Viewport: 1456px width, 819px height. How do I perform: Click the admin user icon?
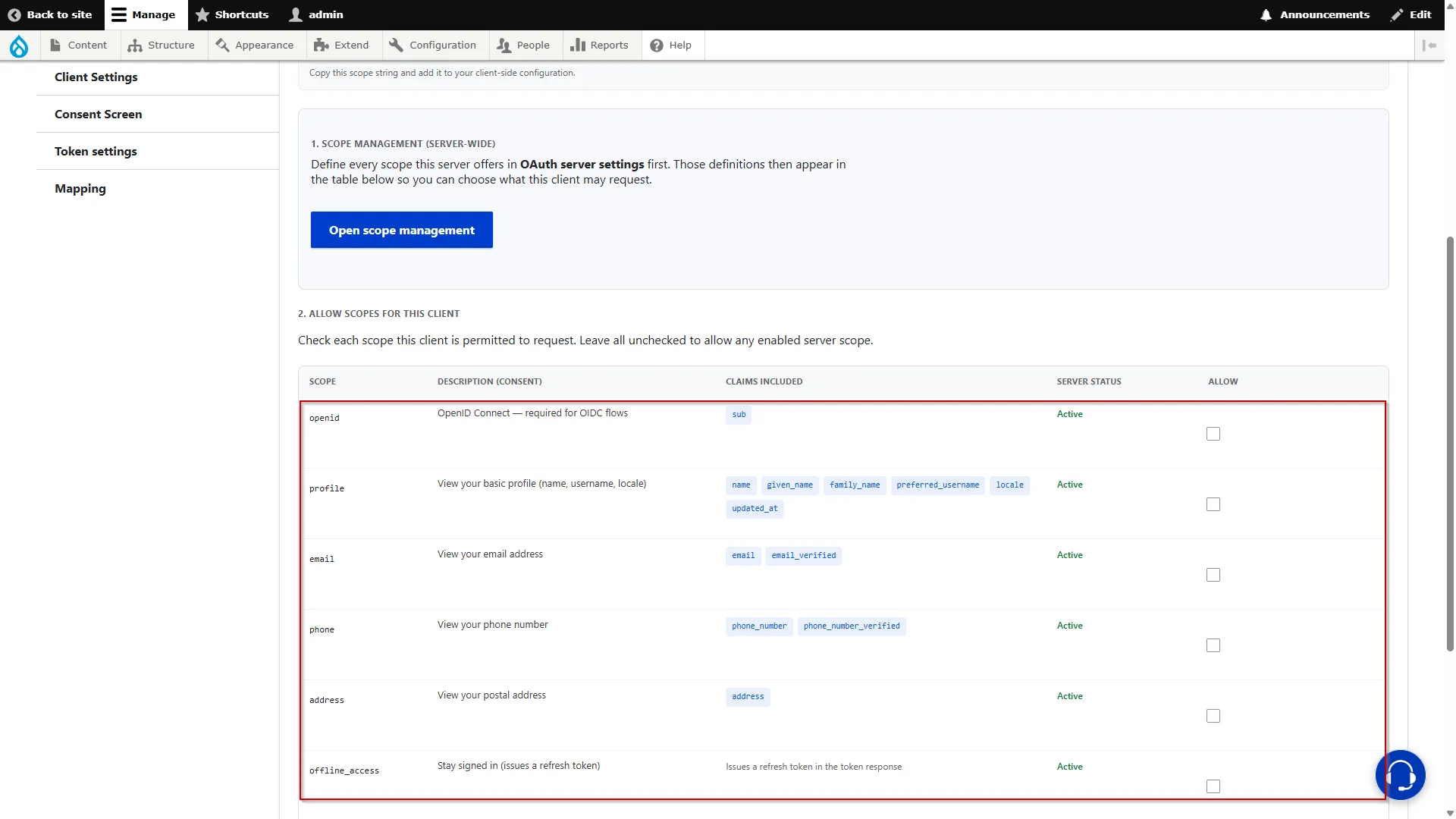point(296,14)
